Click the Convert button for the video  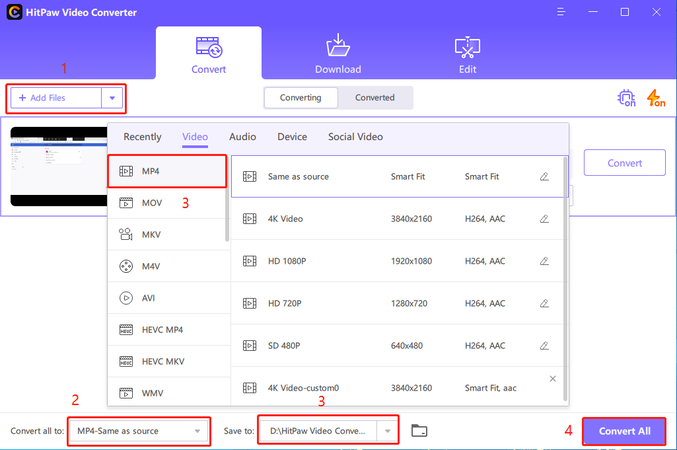624,163
